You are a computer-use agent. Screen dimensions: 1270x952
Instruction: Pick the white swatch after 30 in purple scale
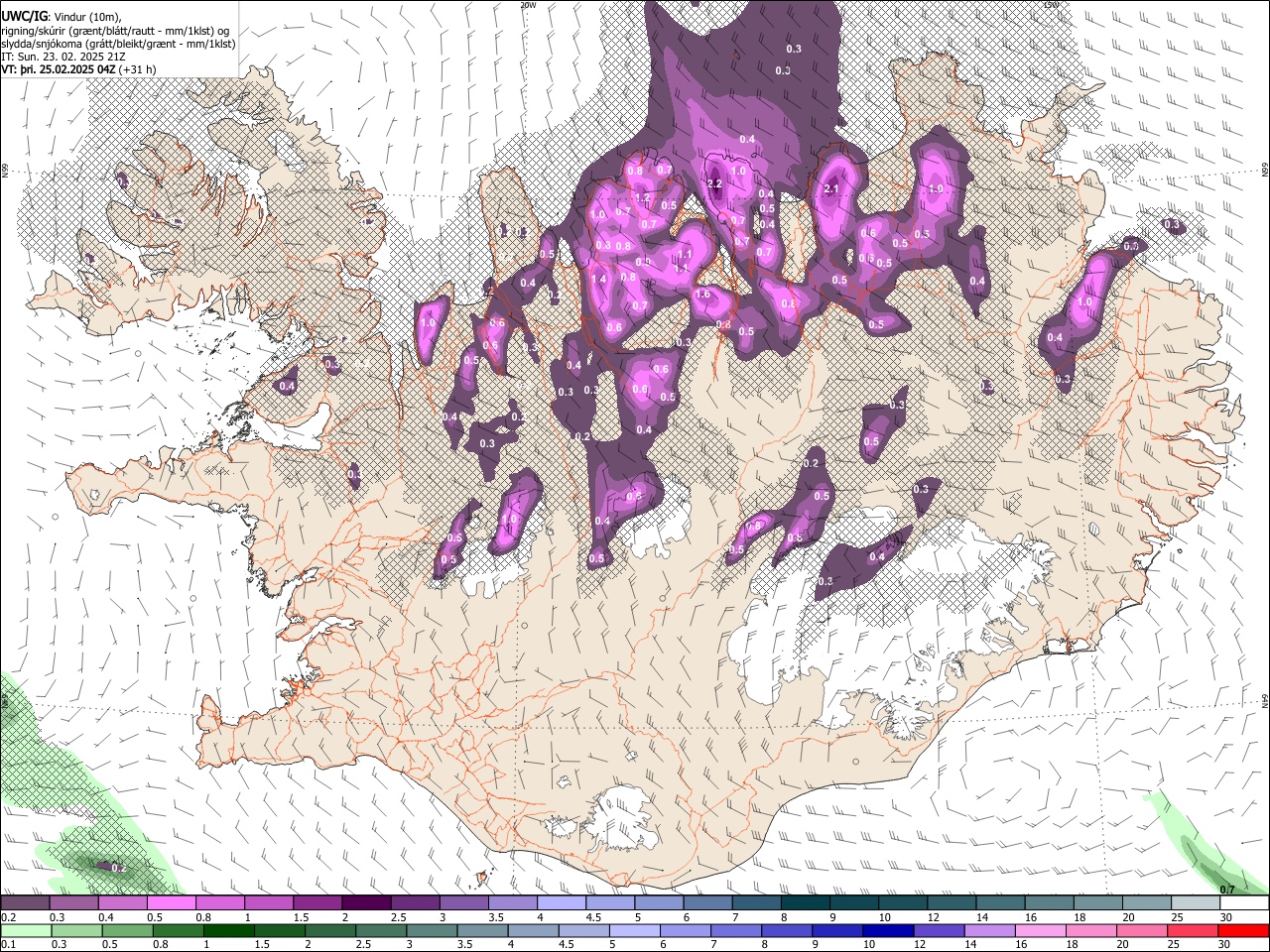pyautogui.click(x=1245, y=903)
